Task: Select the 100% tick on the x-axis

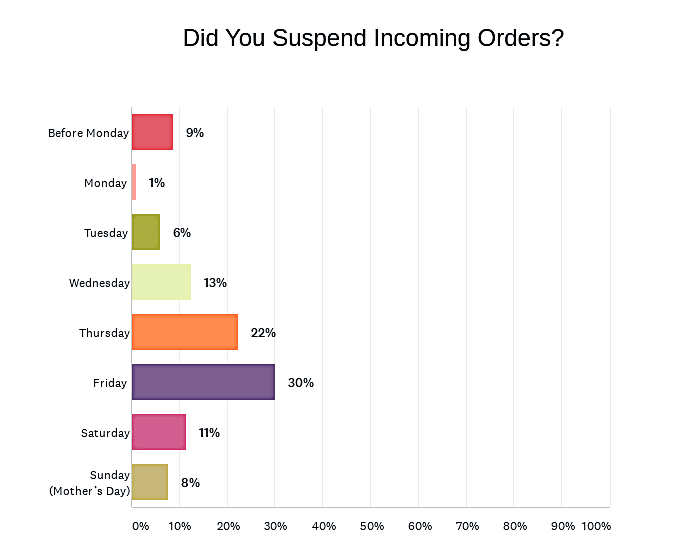Action: pyautogui.click(x=596, y=526)
